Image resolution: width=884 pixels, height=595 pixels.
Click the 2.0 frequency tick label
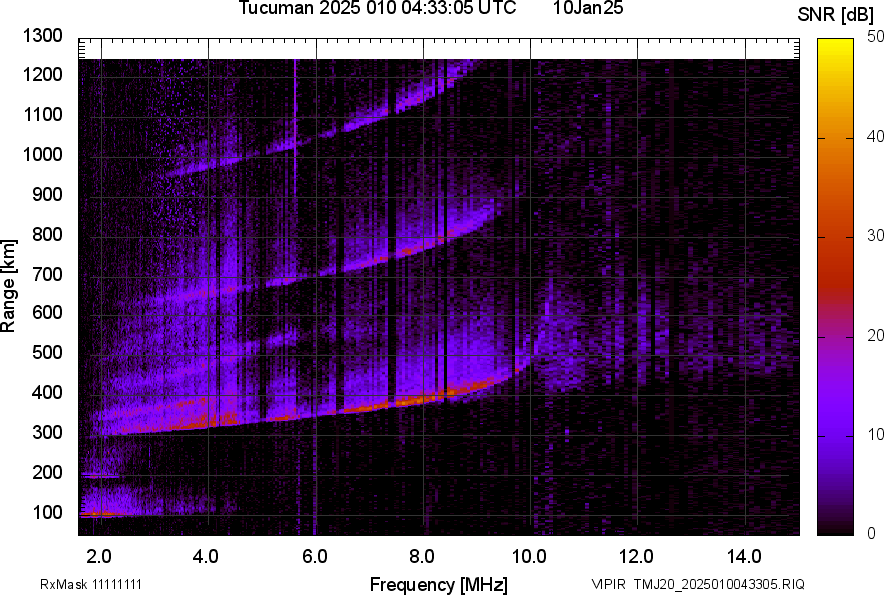pos(99,556)
